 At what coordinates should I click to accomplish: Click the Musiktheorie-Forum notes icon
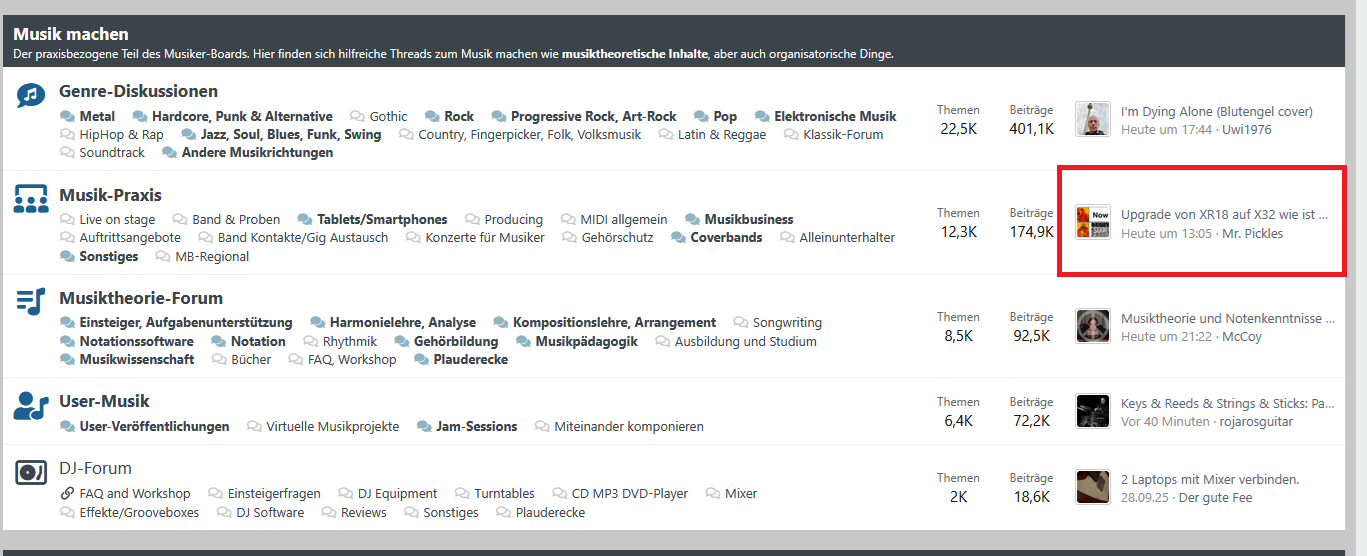tap(31, 302)
